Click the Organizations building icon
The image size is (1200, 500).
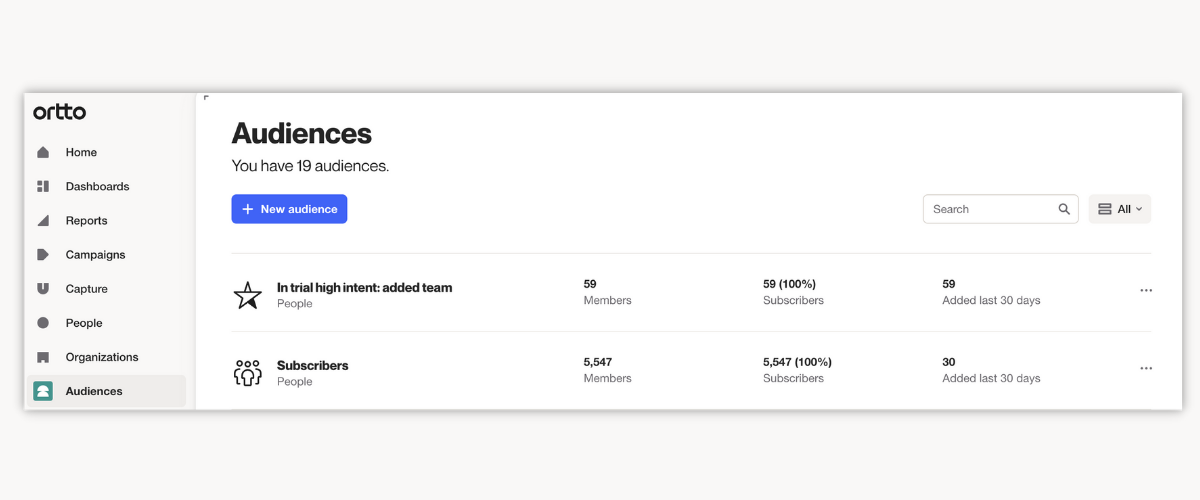tap(43, 357)
